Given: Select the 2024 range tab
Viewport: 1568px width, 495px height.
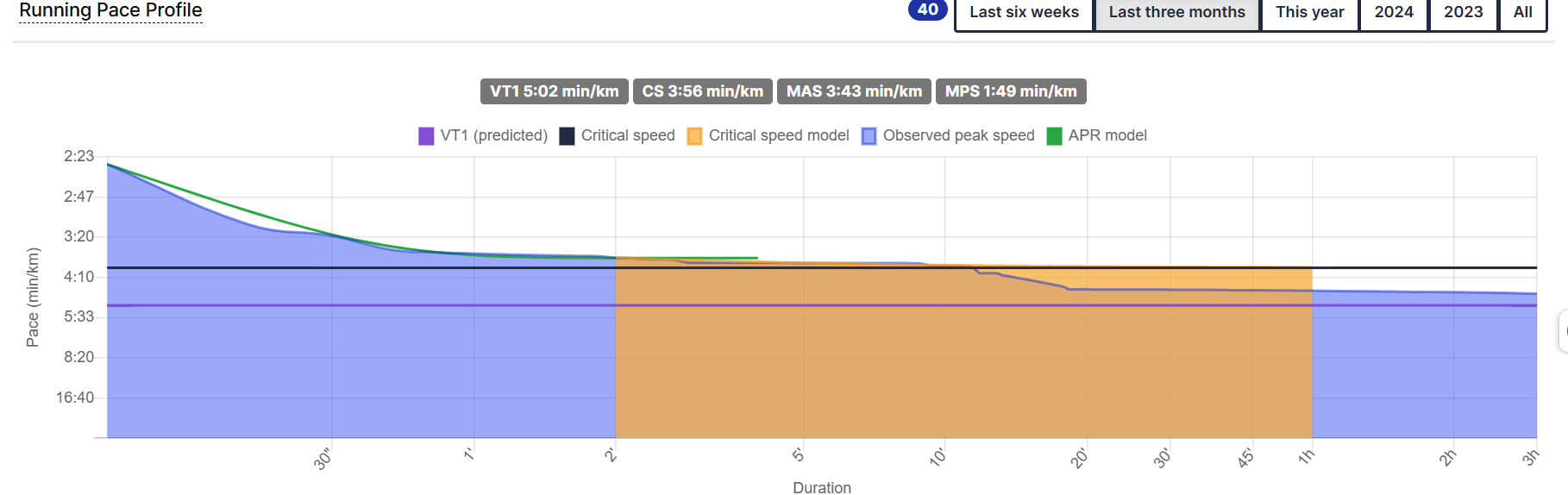Looking at the screenshot, I should tap(1394, 13).
